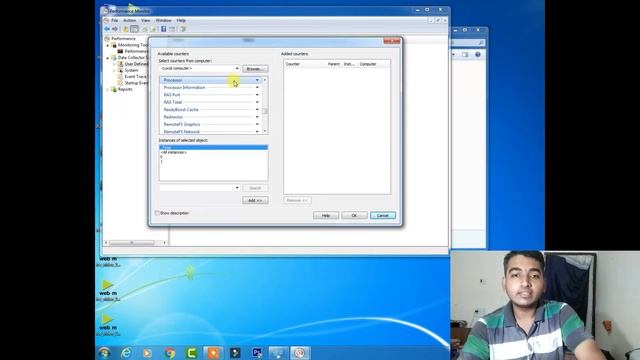
Task: Open the File menu
Action: pyautogui.click(x=115, y=20)
